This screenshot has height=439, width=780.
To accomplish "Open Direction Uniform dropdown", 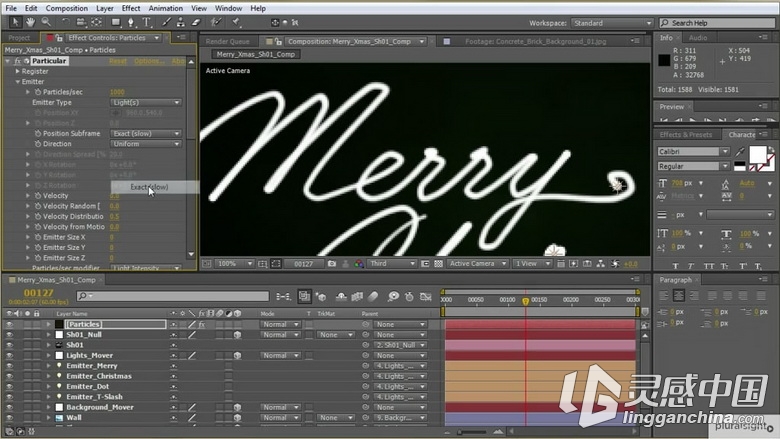I will point(146,144).
